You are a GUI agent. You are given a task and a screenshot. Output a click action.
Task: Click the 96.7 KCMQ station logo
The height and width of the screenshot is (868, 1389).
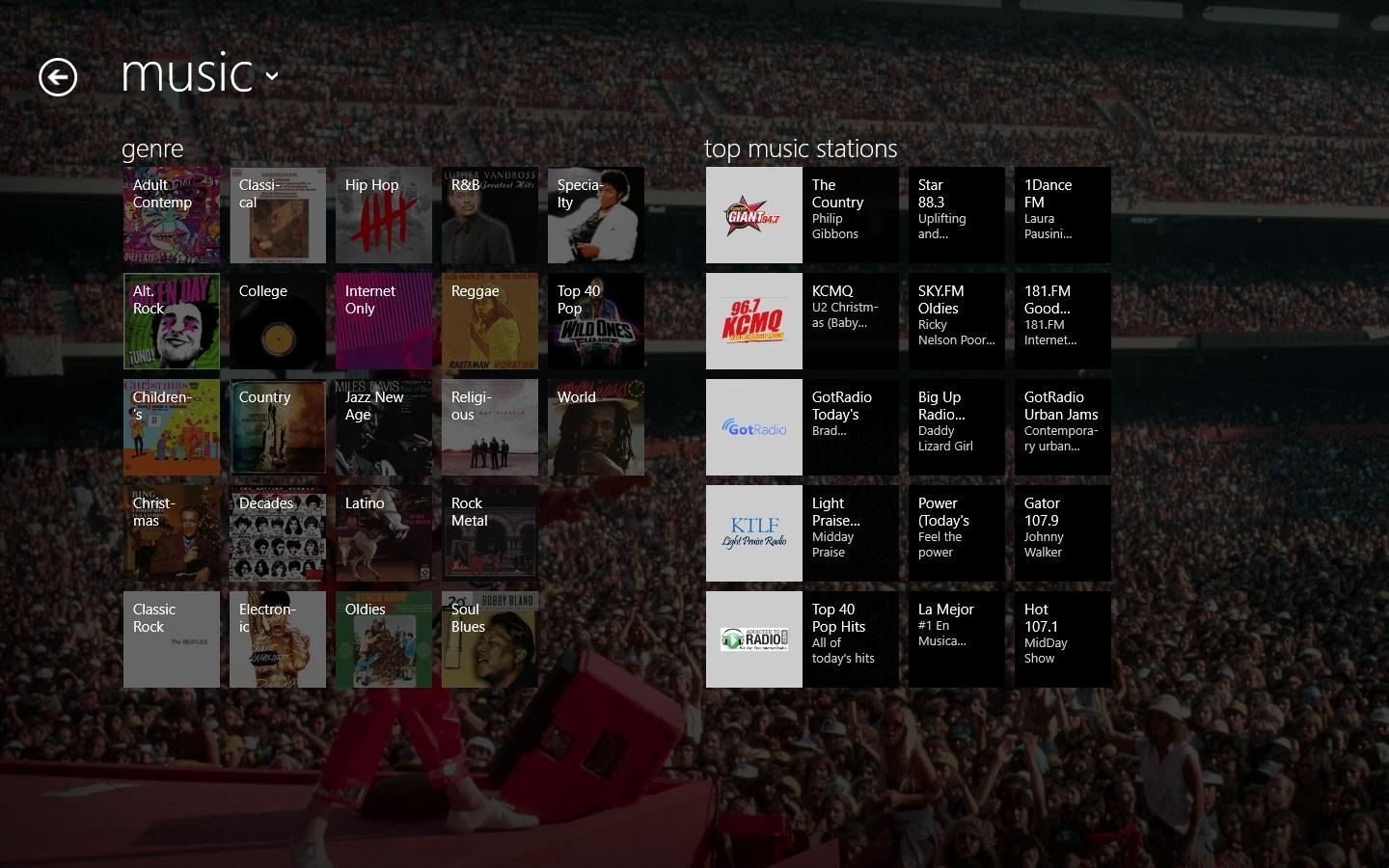[x=754, y=321]
